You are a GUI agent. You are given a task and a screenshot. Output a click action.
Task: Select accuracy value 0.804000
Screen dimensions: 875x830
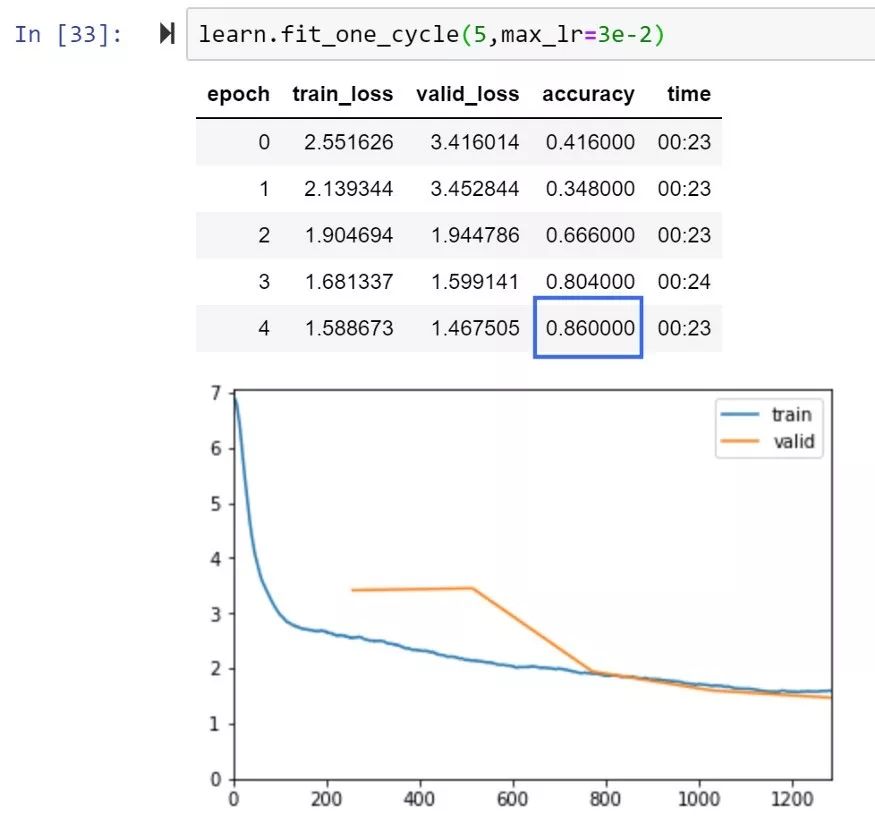[x=590, y=281]
